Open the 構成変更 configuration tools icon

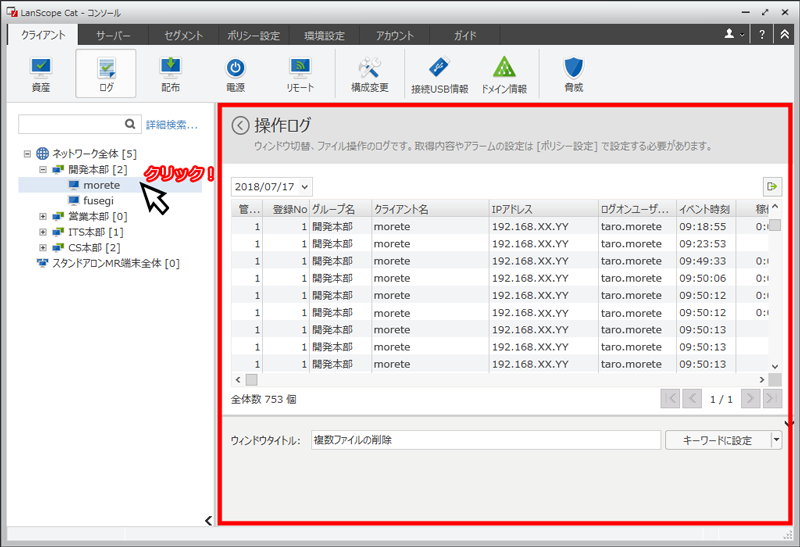pyautogui.click(x=369, y=74)
